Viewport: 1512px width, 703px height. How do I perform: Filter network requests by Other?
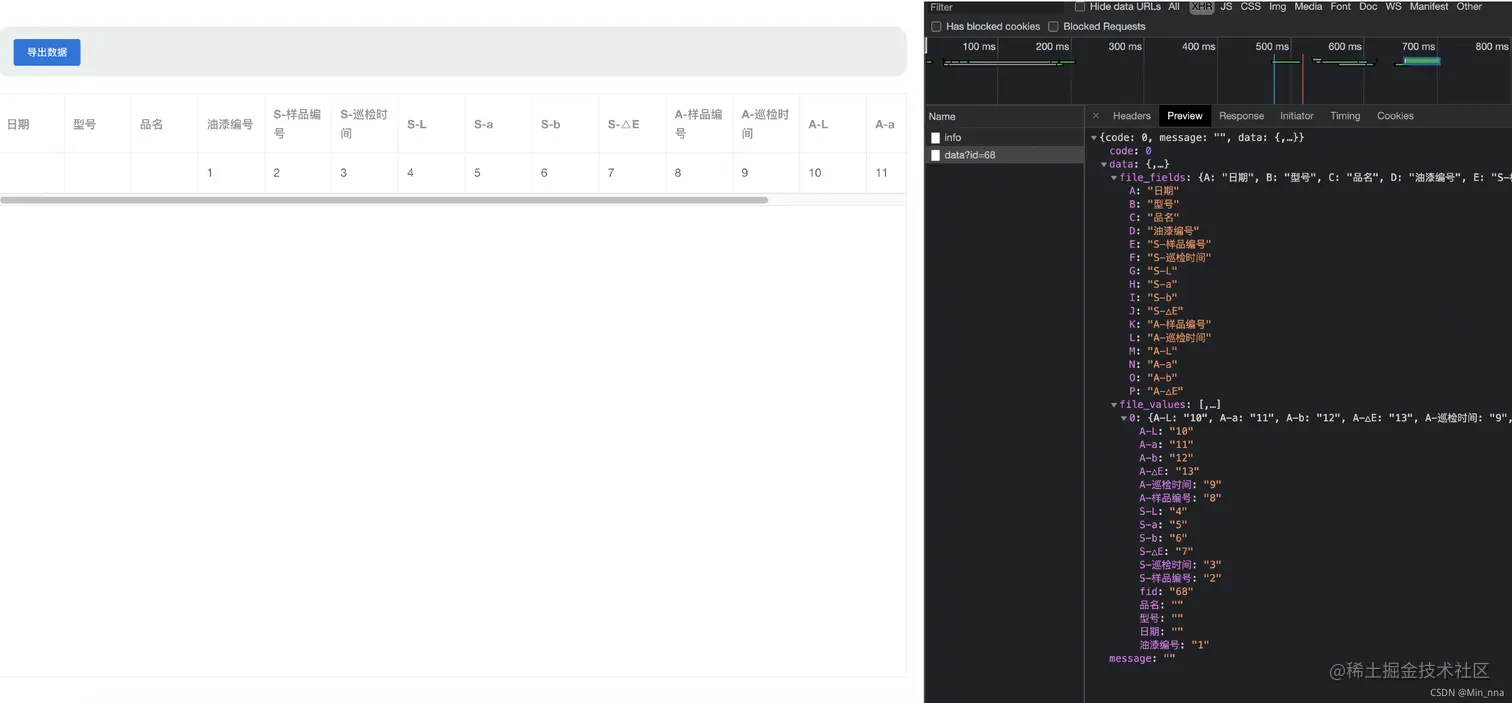[x=1469, y=7]
